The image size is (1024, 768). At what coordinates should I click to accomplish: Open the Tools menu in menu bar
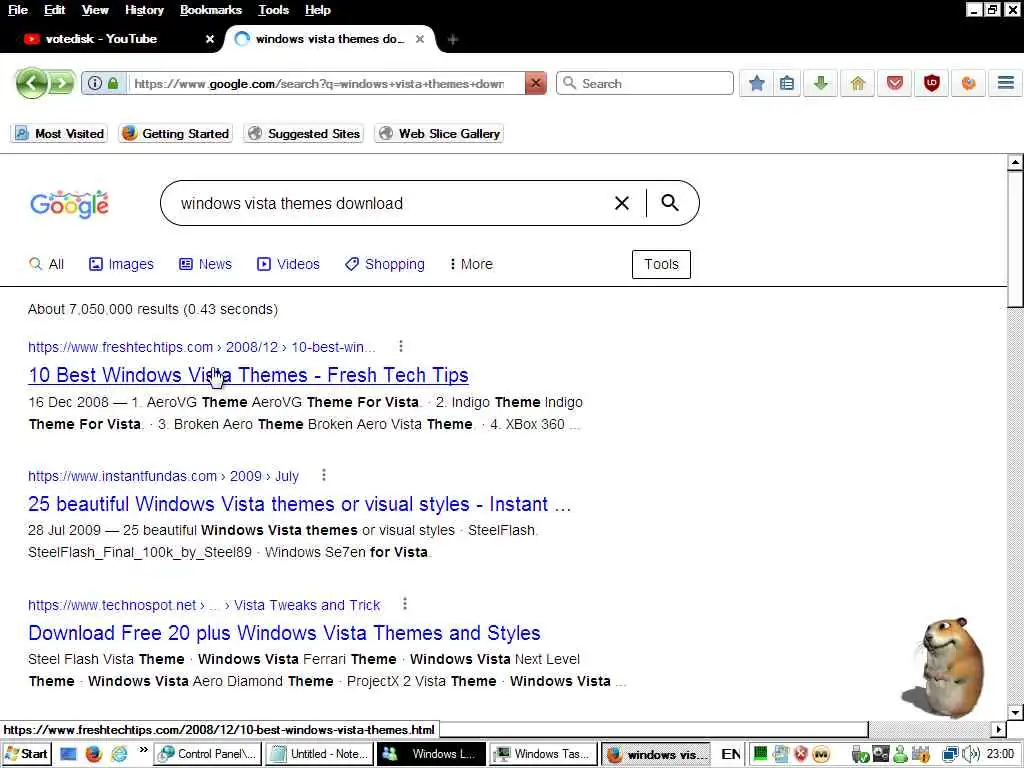(273, 10)
